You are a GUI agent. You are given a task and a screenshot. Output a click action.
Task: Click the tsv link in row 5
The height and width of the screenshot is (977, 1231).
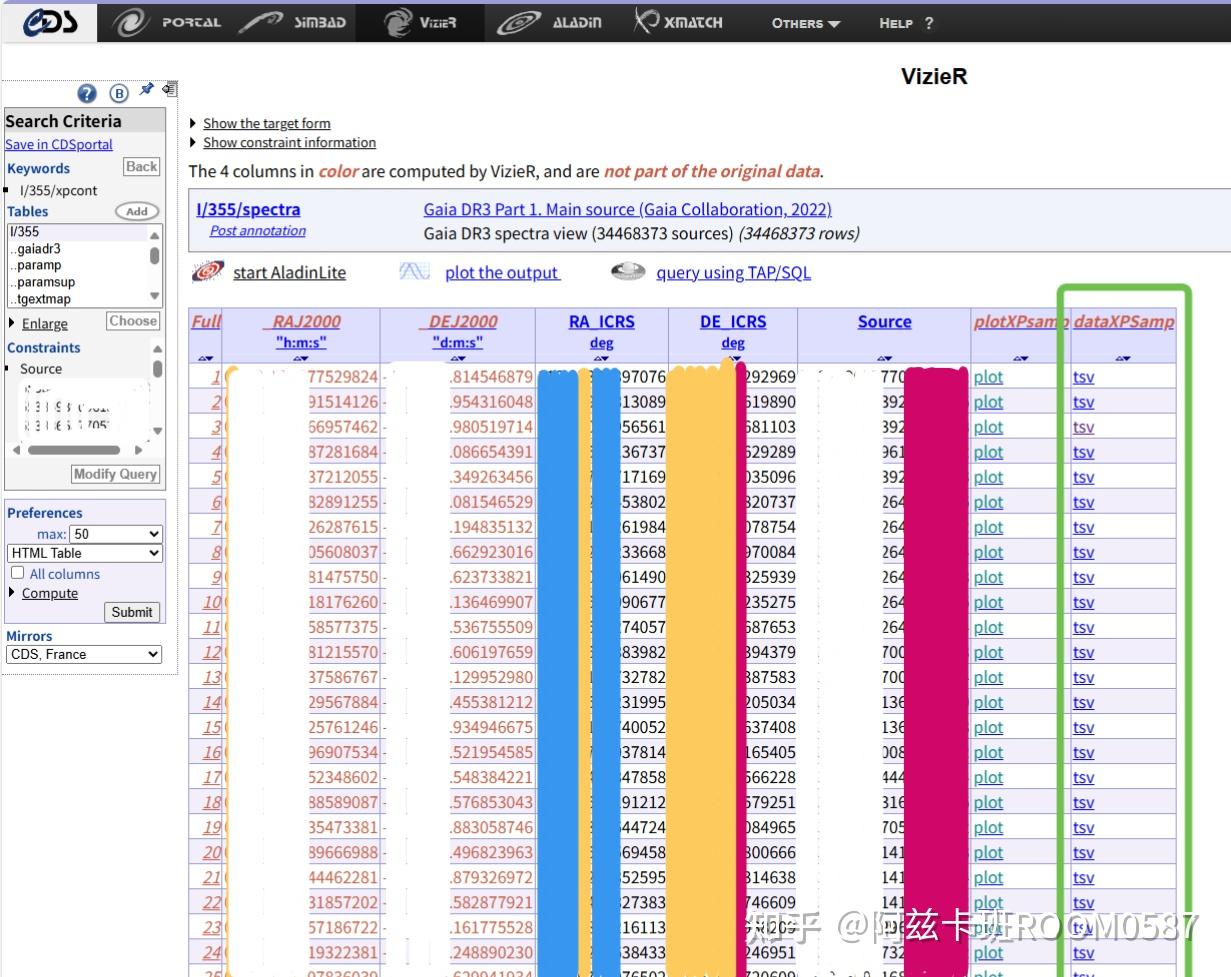(x=1083, y=477)
